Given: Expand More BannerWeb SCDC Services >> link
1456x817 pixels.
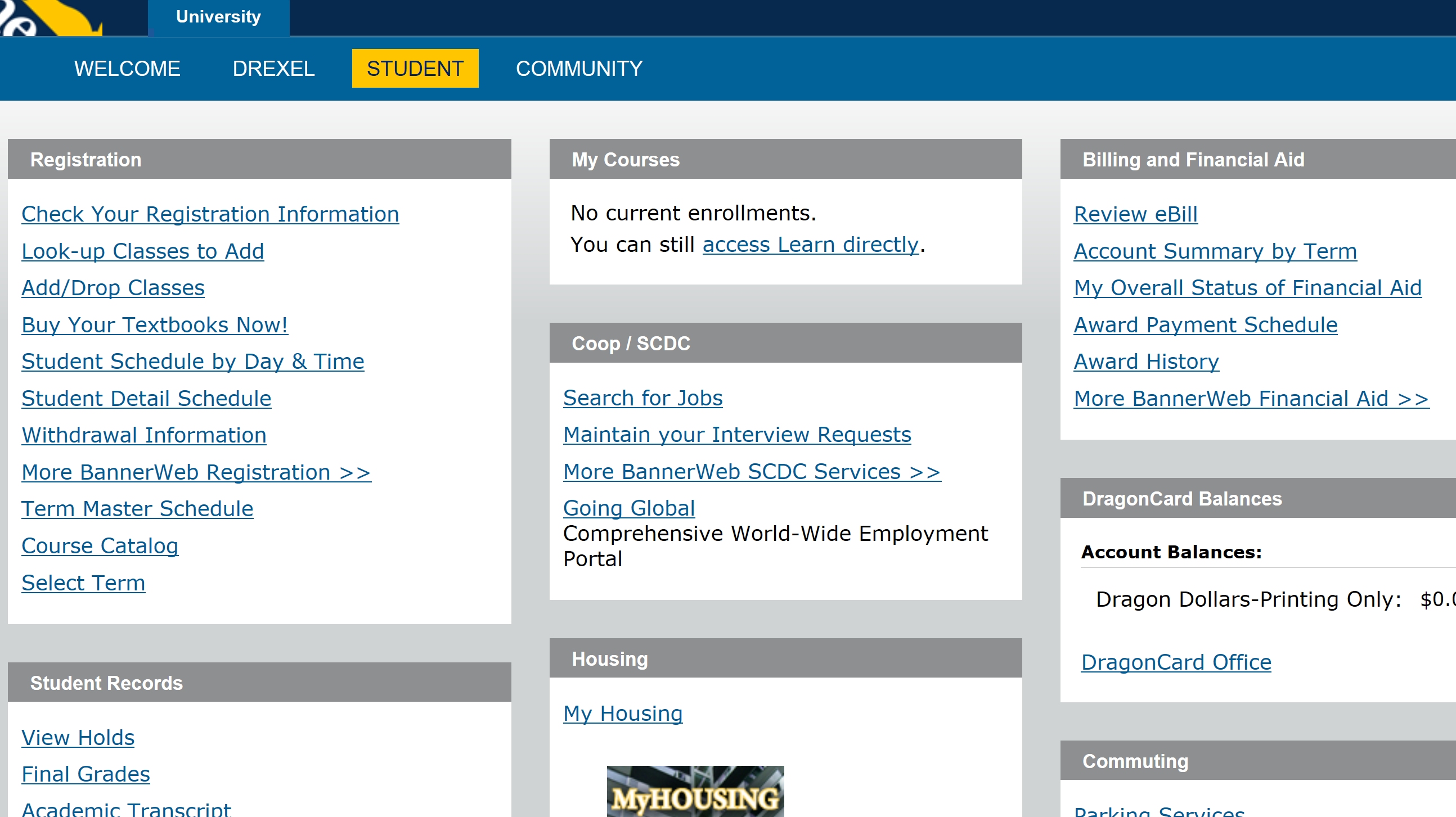Looking at the screenshot, I should (752, 472).
